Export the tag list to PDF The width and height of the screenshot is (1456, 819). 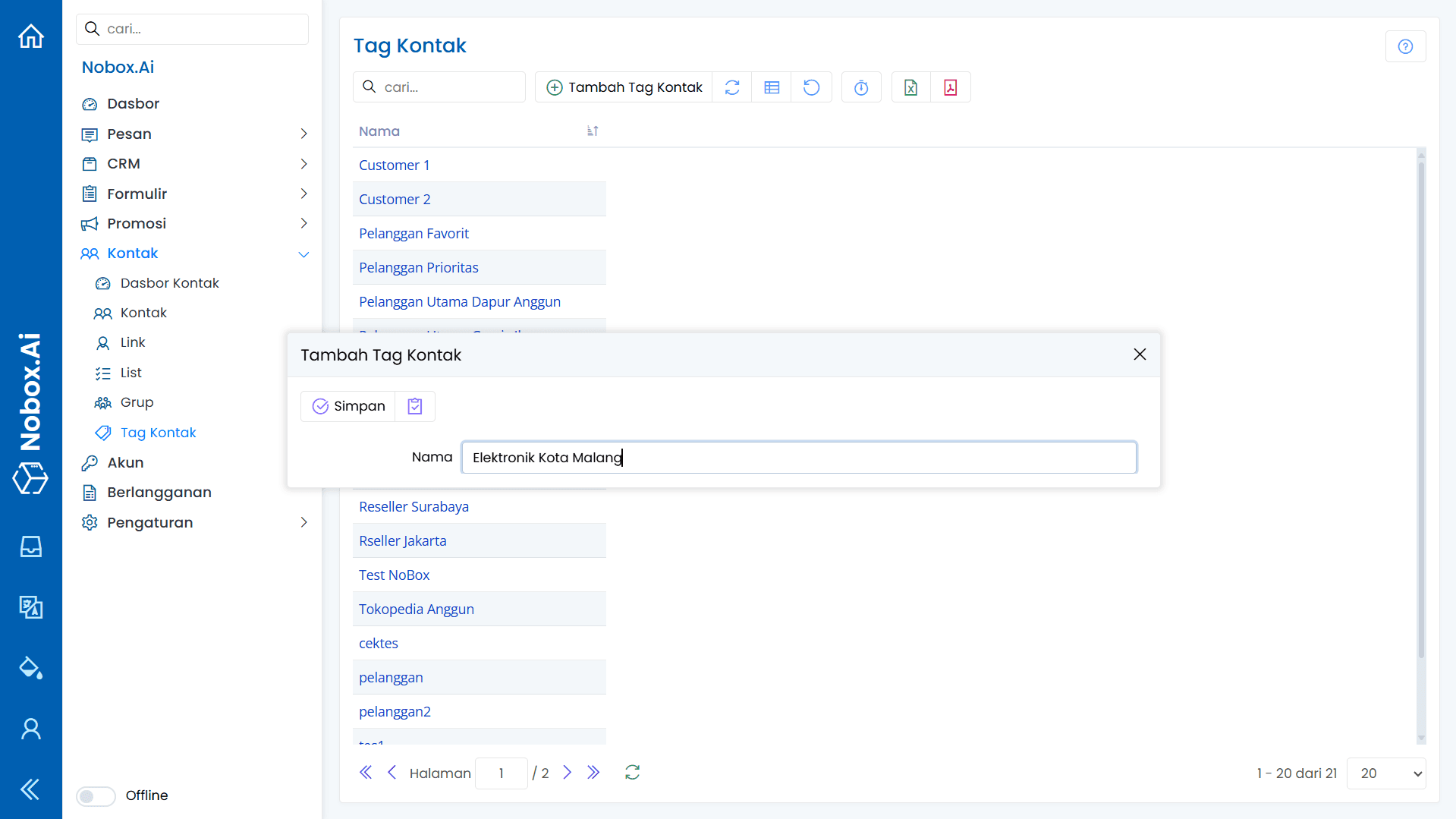950,87
